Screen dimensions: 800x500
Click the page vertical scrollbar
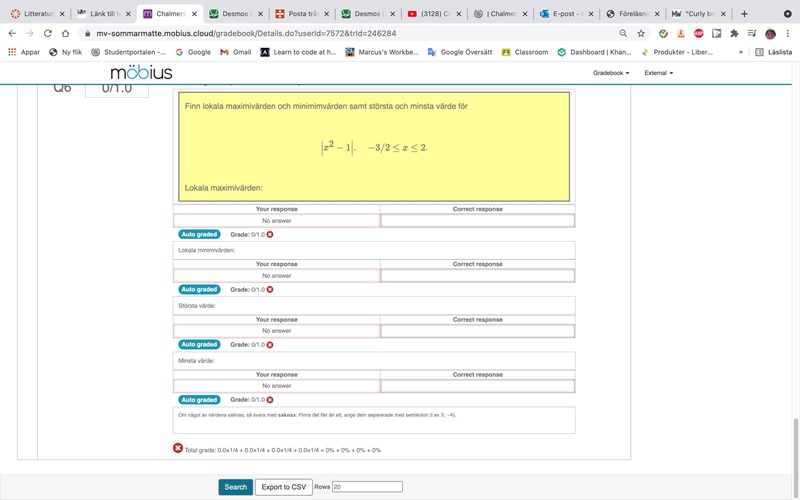tap(795, 440)
